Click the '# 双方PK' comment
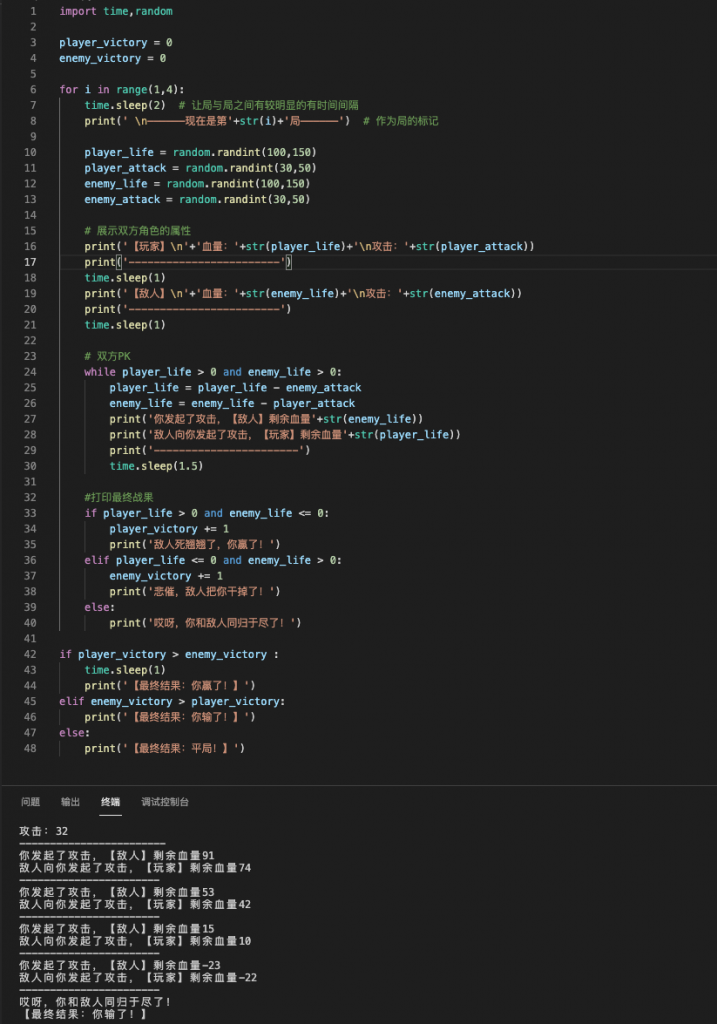The image size is (717, 1024). [110, 356]
